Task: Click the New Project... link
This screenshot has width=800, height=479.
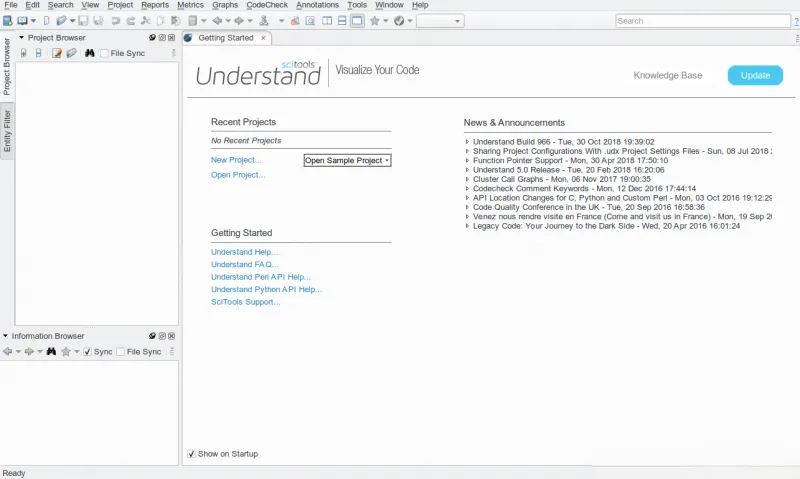Action: [x=236, y=160]
